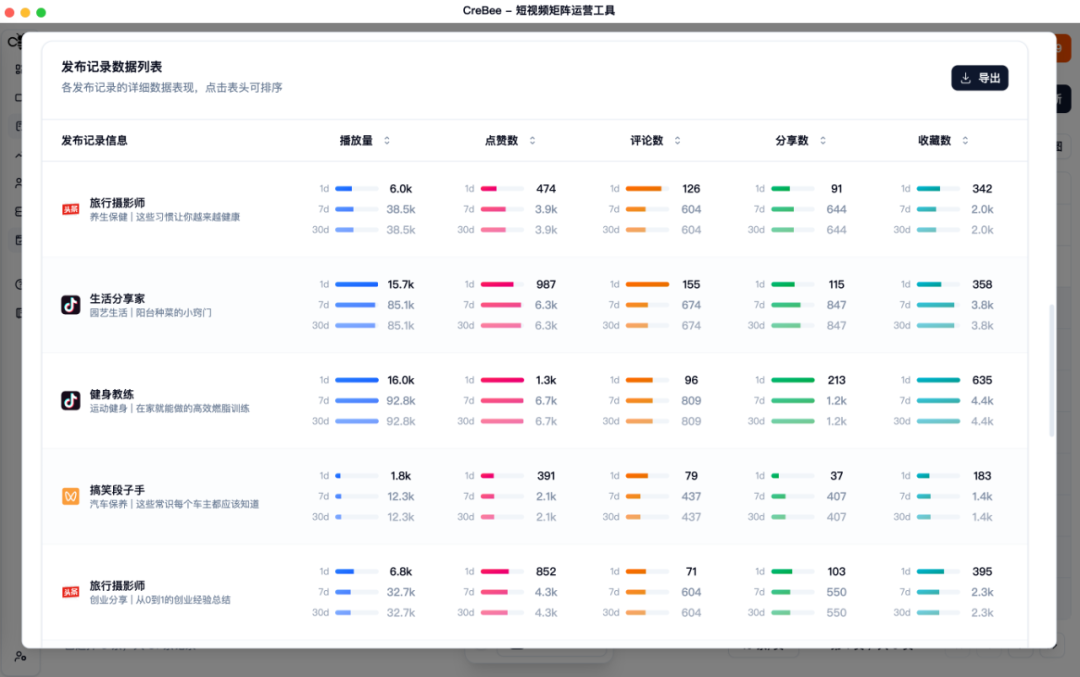Click 6.0k play count value

pyautogui.click(x=401, y=189)
